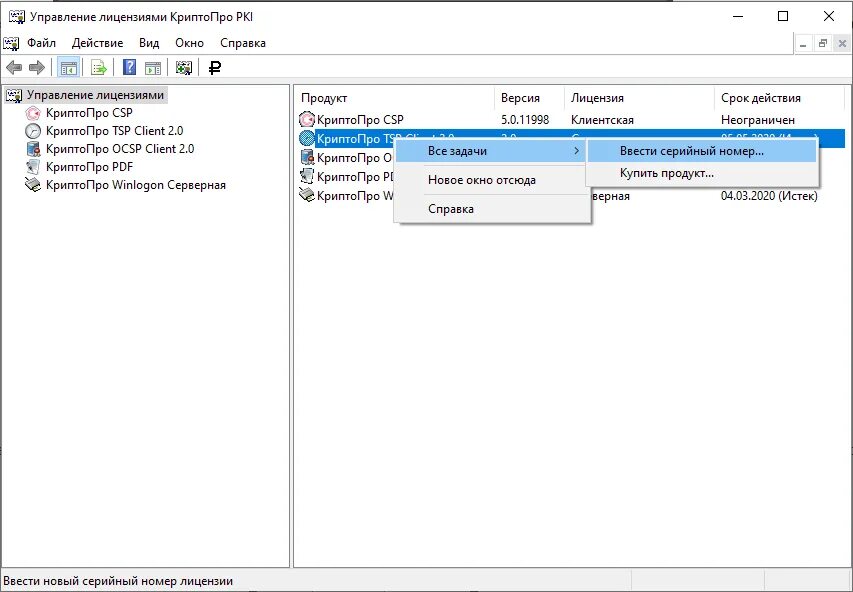Open the Файл menu
The width and height of the screenshot is (853, 592).
click(x=41, y=43)
